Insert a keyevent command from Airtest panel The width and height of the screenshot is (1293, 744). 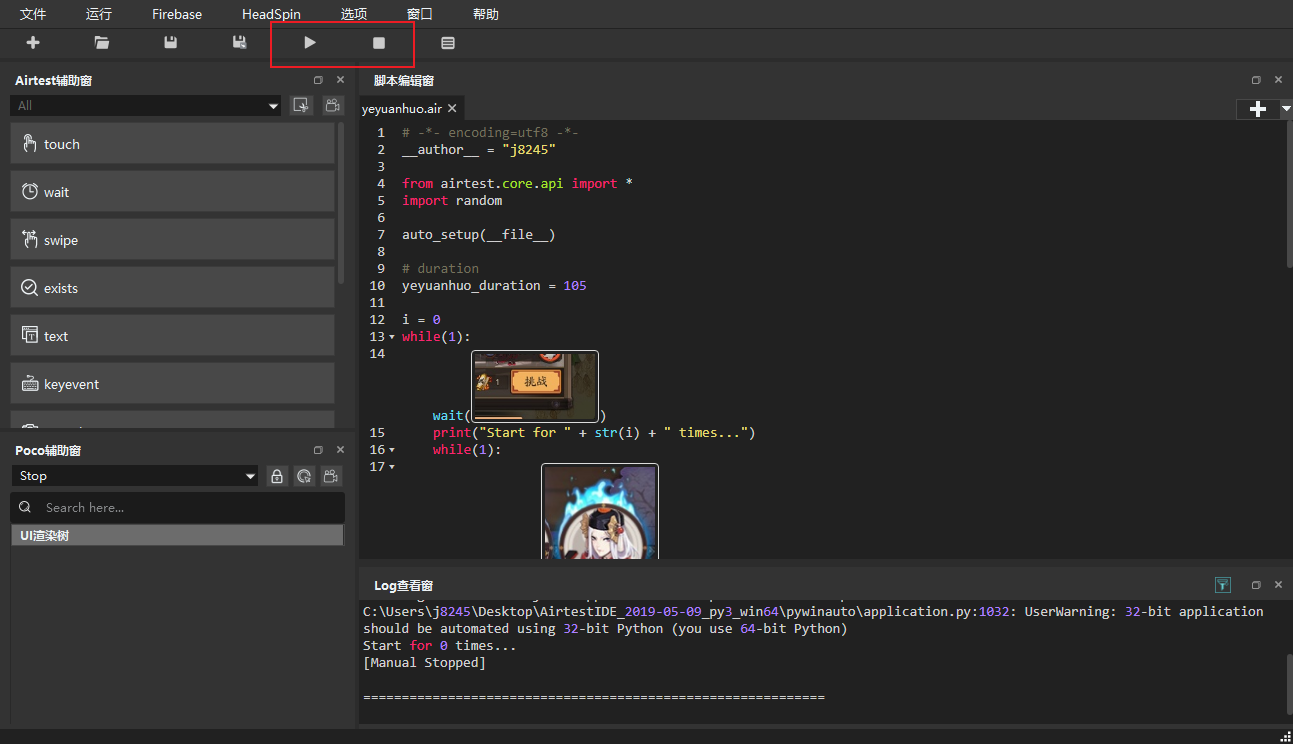tap(173, 384)
